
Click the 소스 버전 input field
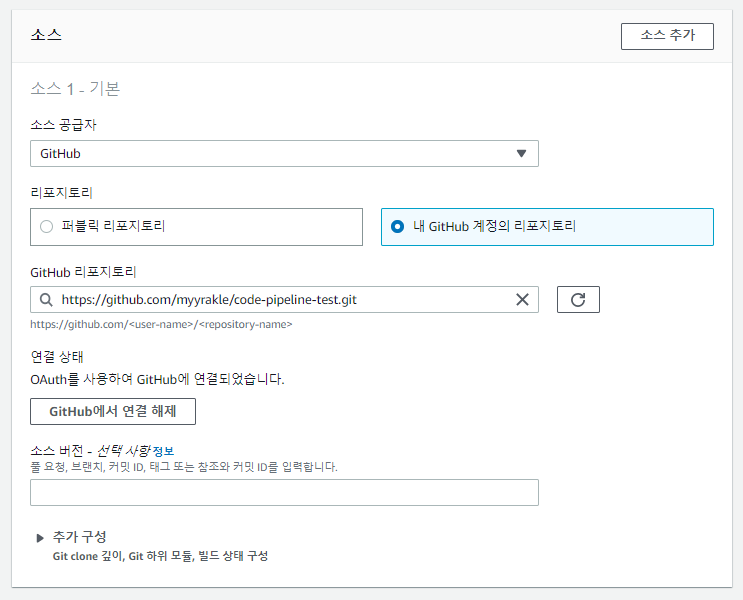284,492
